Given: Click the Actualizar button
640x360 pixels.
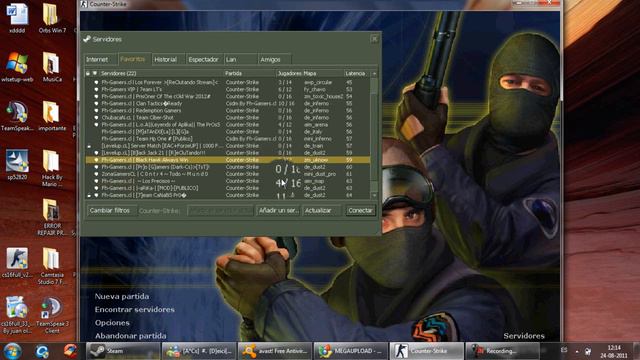Looking at the screenshot, I should point(322,211).
